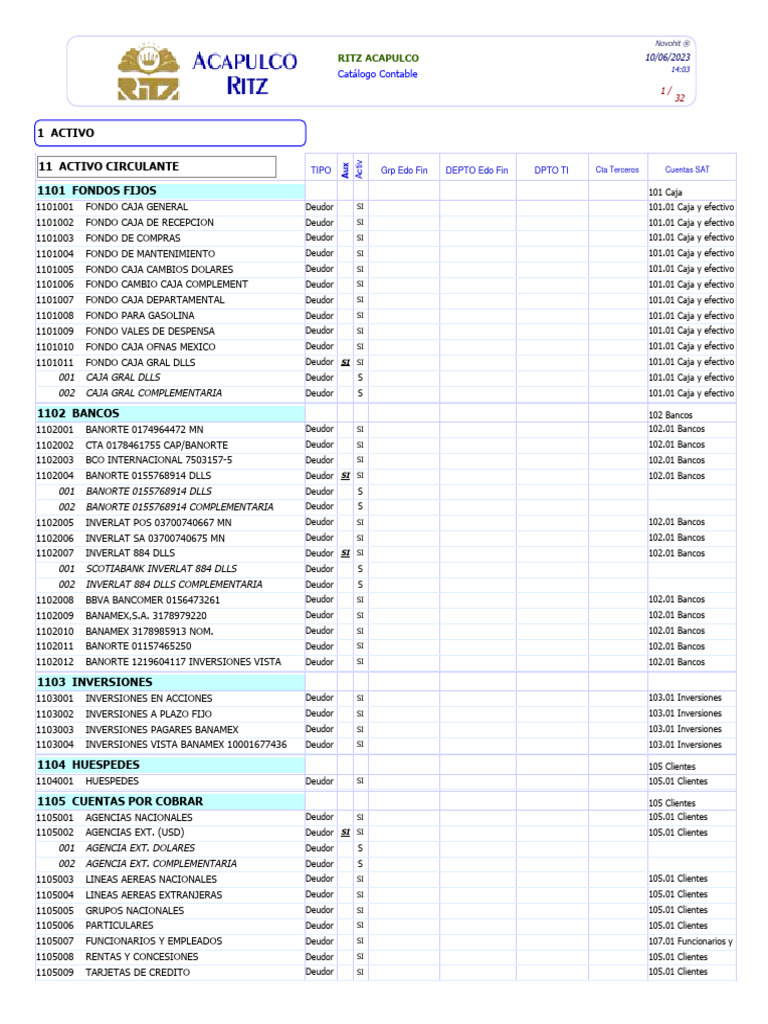
Task: Click account 'FONDO CAJA GENERAL'
Action: pos(136,207)
